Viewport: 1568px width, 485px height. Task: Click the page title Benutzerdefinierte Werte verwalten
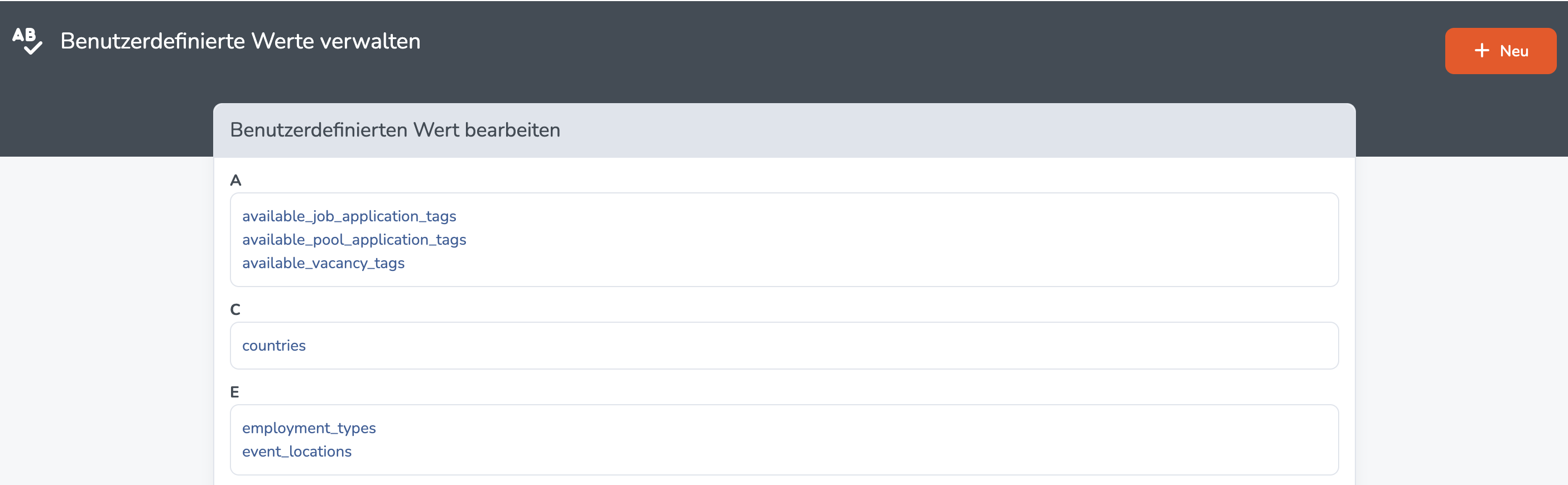(x=241, y=41)
